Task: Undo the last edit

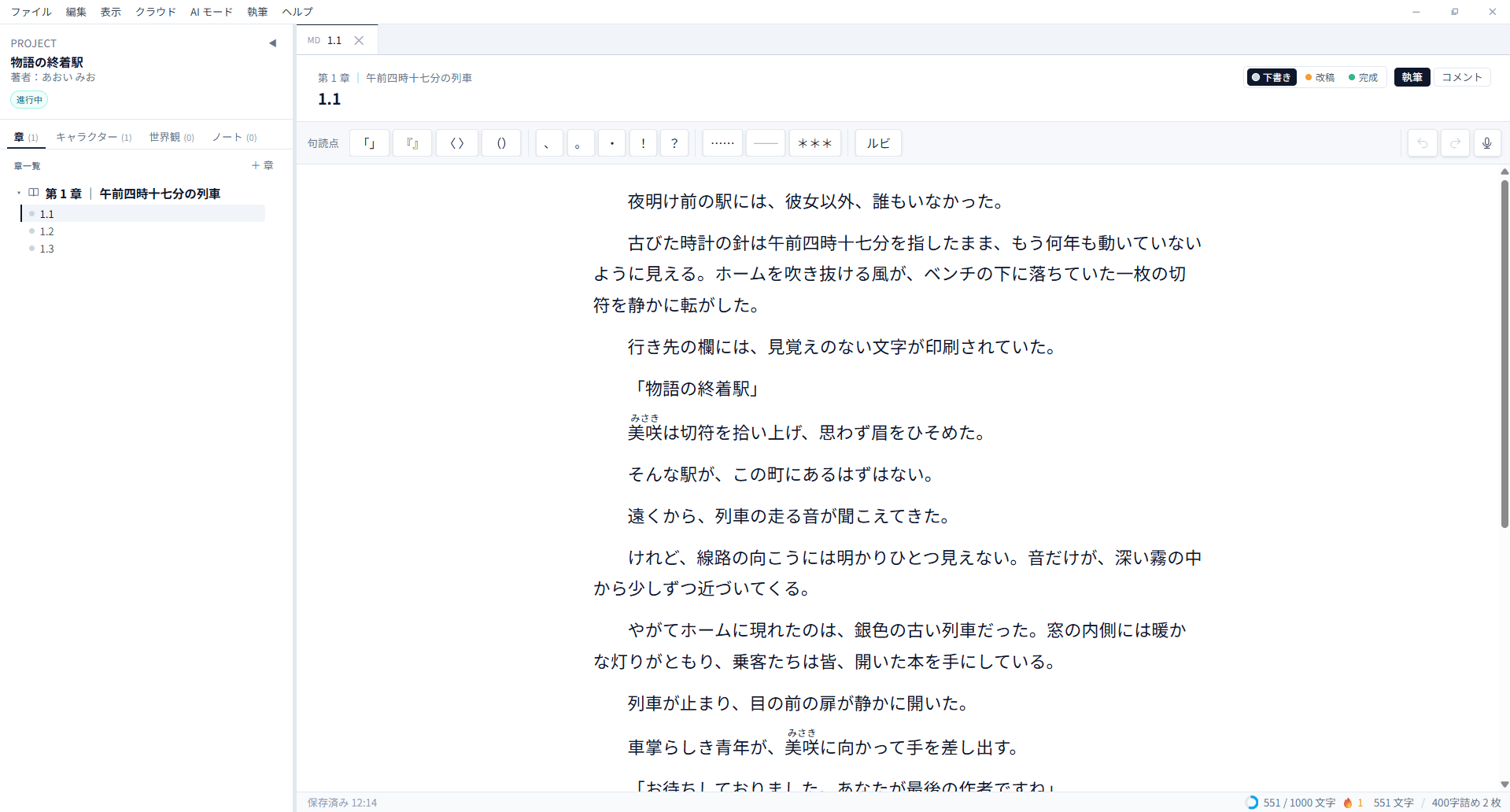Action: coord(1423,143)
